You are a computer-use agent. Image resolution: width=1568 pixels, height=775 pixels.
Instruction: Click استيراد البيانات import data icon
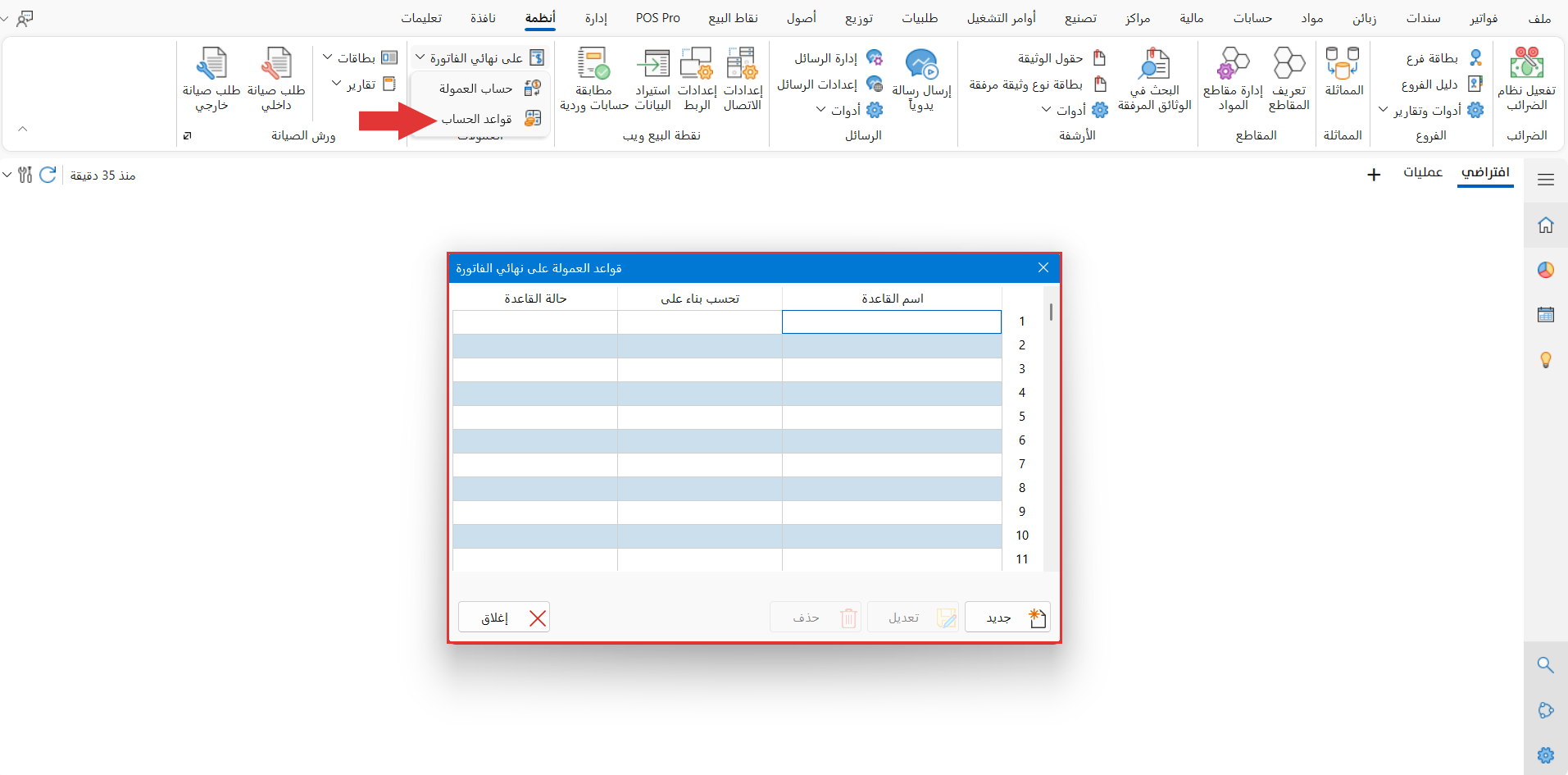(652, 80)
